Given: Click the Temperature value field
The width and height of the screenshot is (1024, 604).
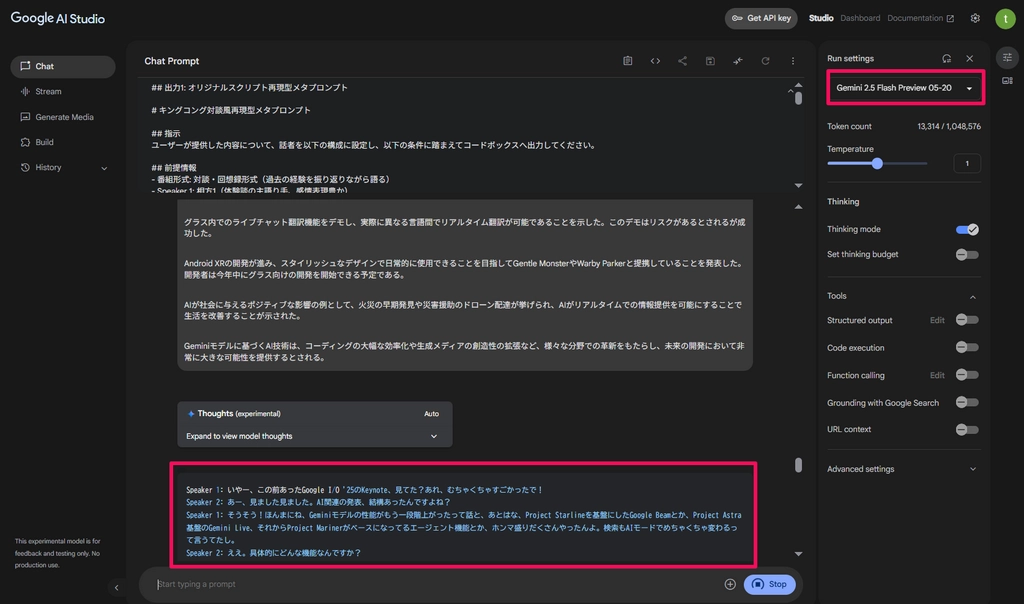Looking at the screenshot, I should click(967, 163).
